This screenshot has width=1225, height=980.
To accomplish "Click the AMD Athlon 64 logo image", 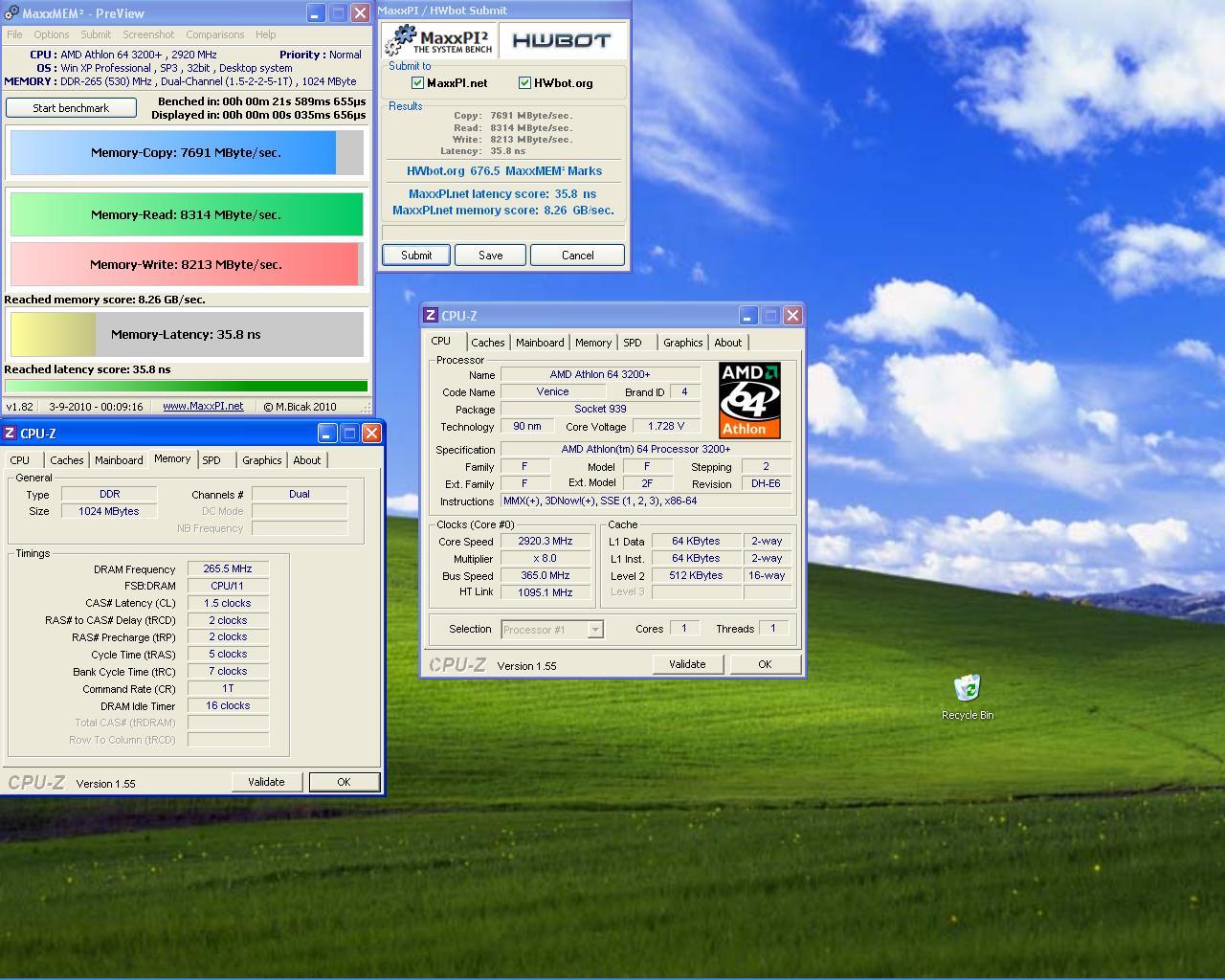I will coord(749,400).
